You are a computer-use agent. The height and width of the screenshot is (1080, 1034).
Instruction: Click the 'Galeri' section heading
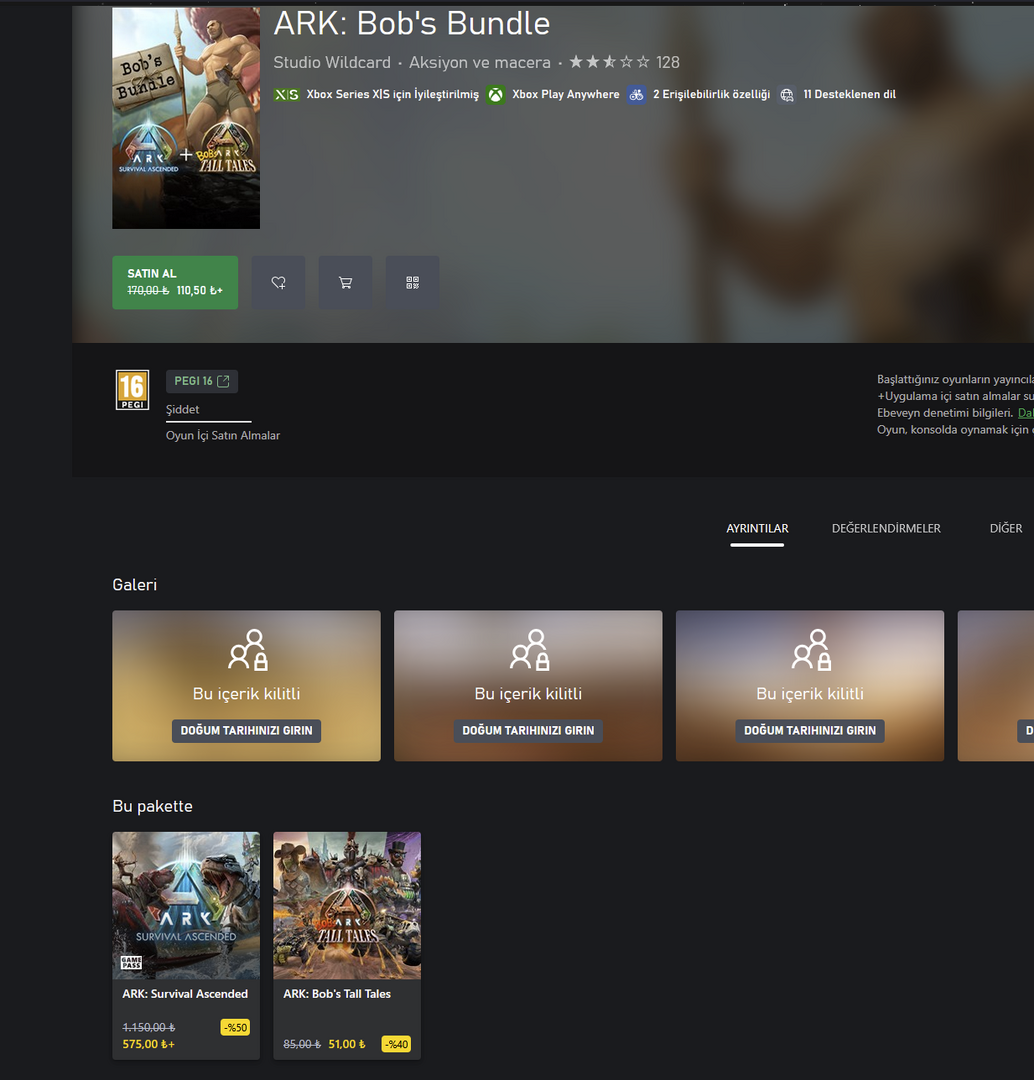click(134, 585)
